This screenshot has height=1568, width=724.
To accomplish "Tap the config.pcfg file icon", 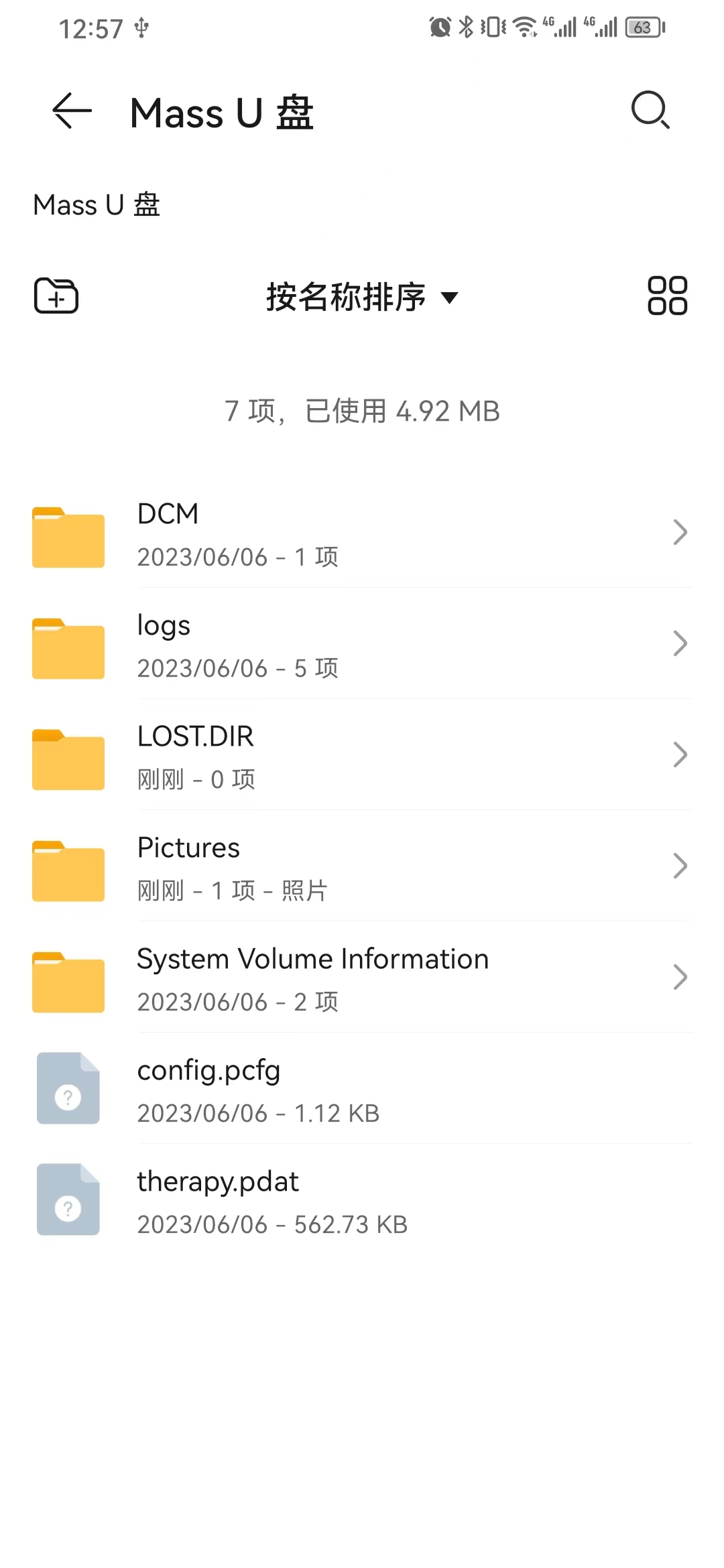I will point(68,1088).
